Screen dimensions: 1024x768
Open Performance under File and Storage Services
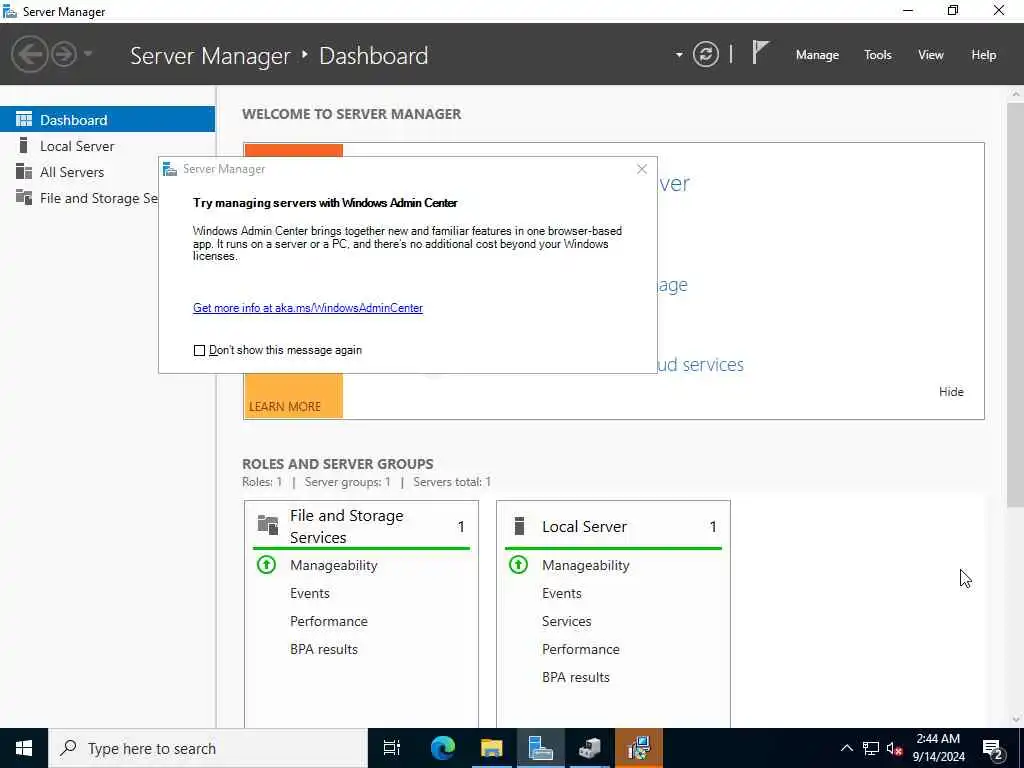pyautogui.click(x=328, y=621)
